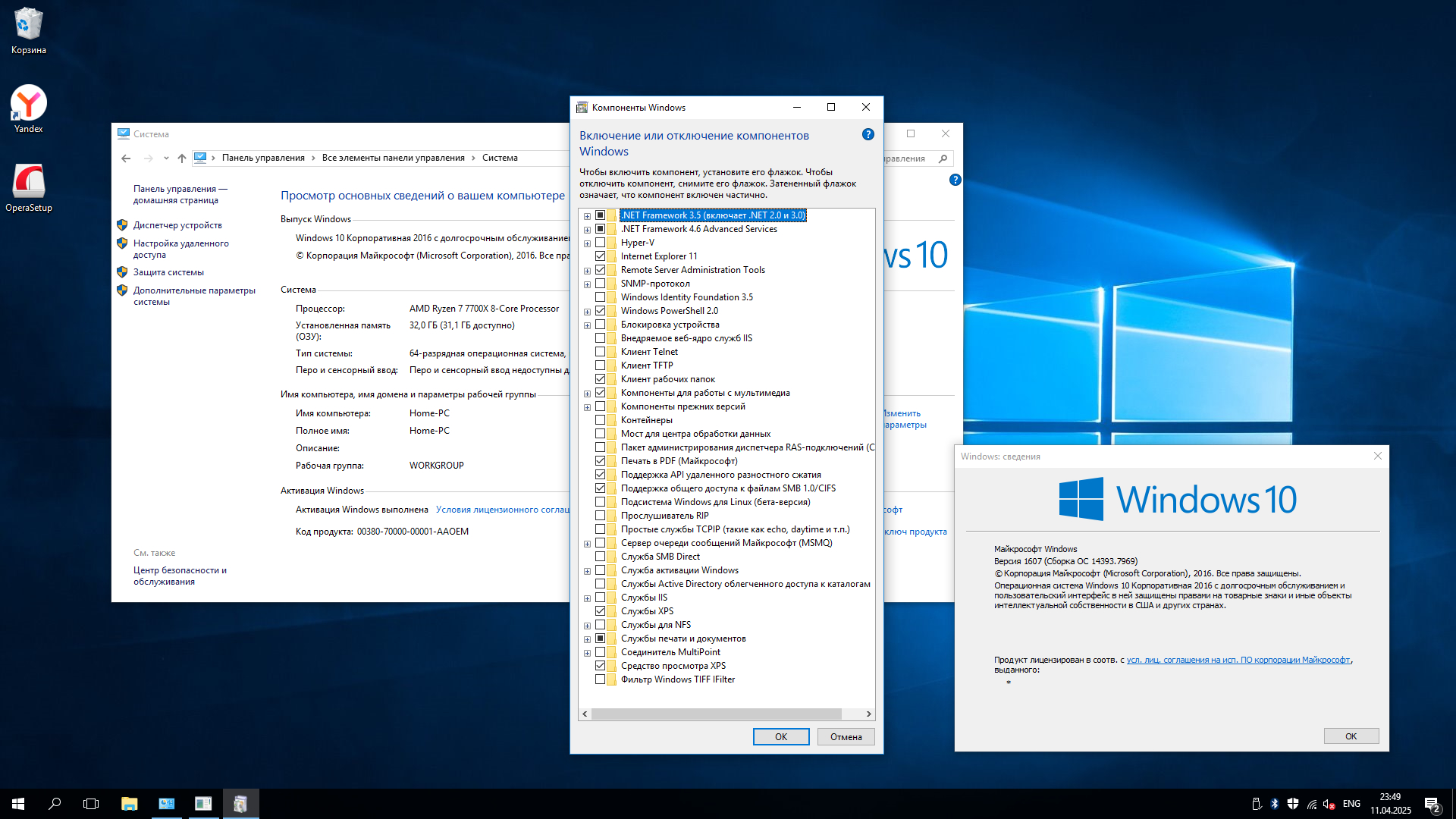Open Диспетчер устройств link in sidebar
The width and height of the screenshot is (1456, 819).
[177, 225]
